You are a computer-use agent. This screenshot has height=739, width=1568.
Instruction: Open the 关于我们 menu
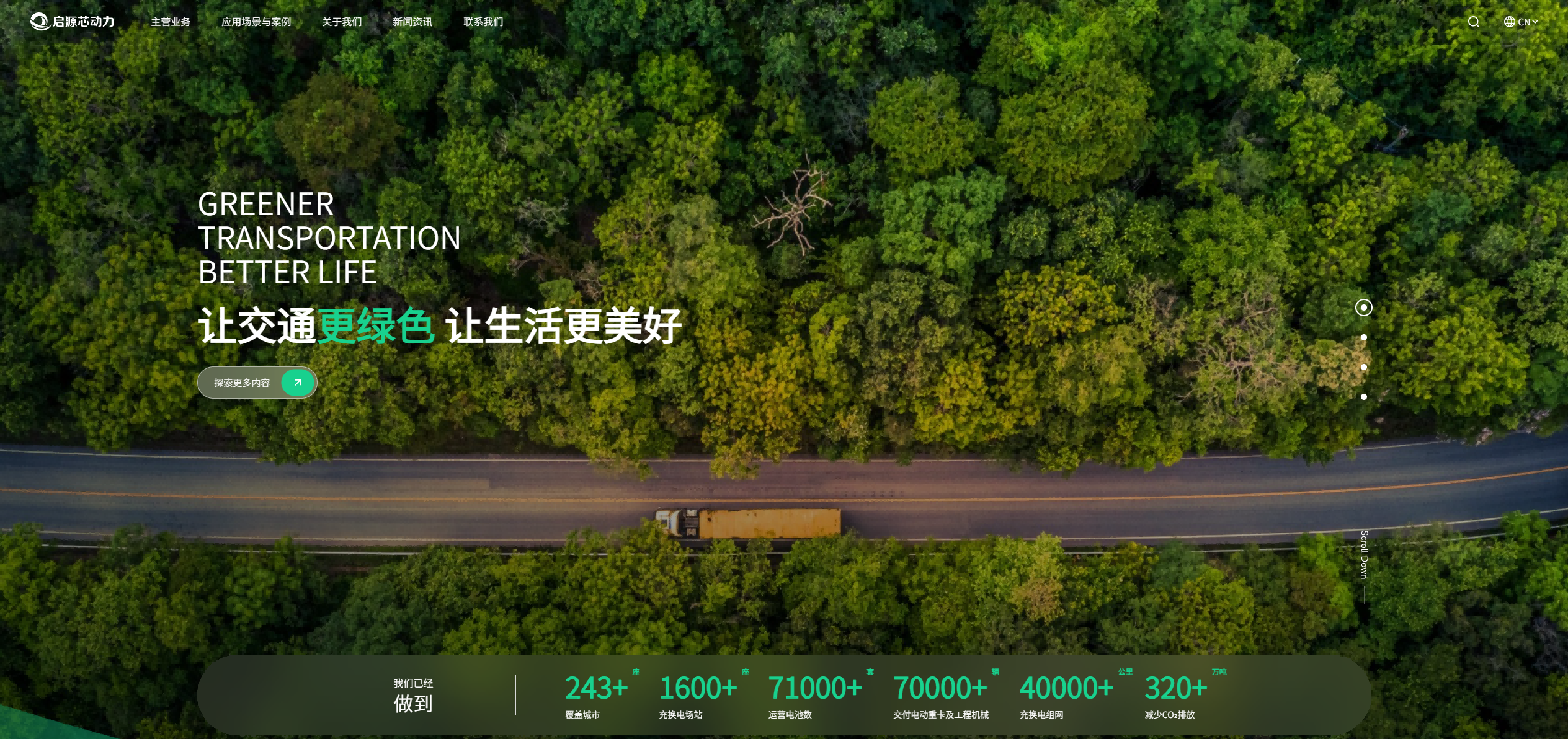point(342,22)
